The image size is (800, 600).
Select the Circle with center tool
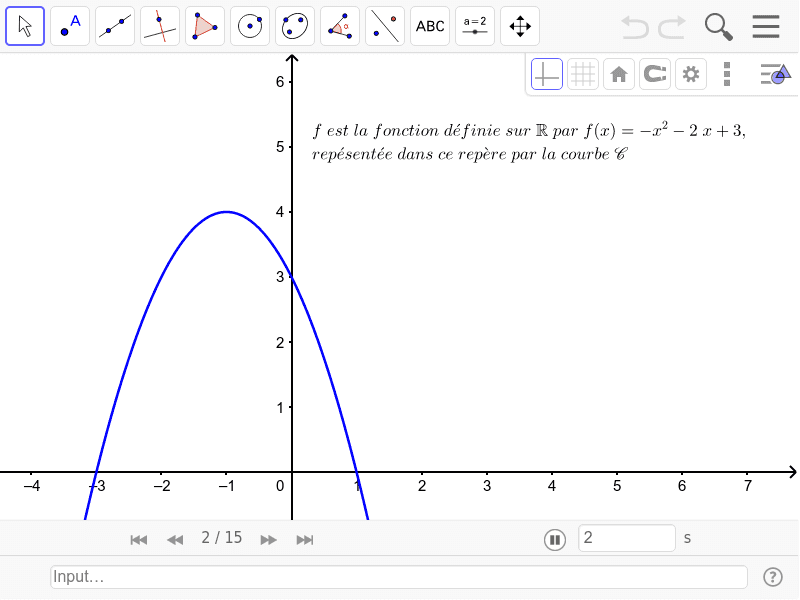tap(250, 26)
